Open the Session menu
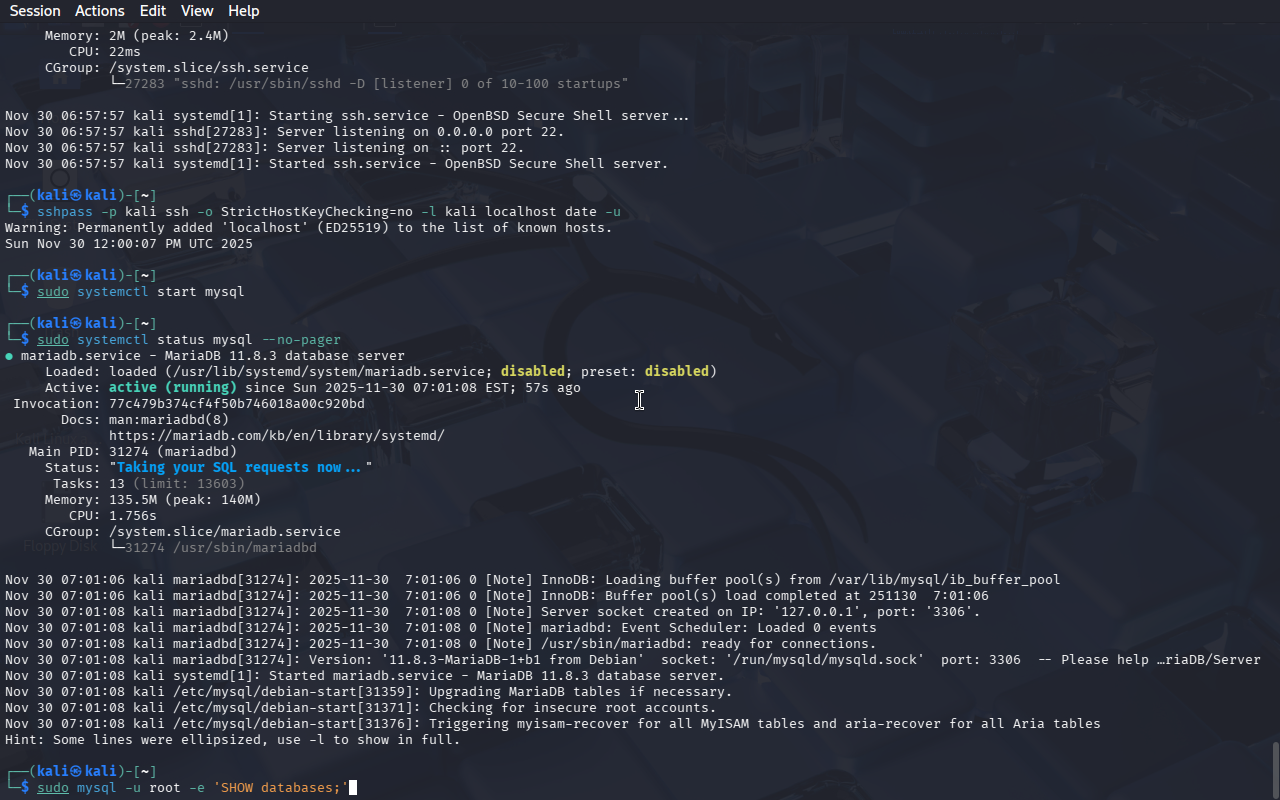Screen dimensions: 1280x800 35,11
